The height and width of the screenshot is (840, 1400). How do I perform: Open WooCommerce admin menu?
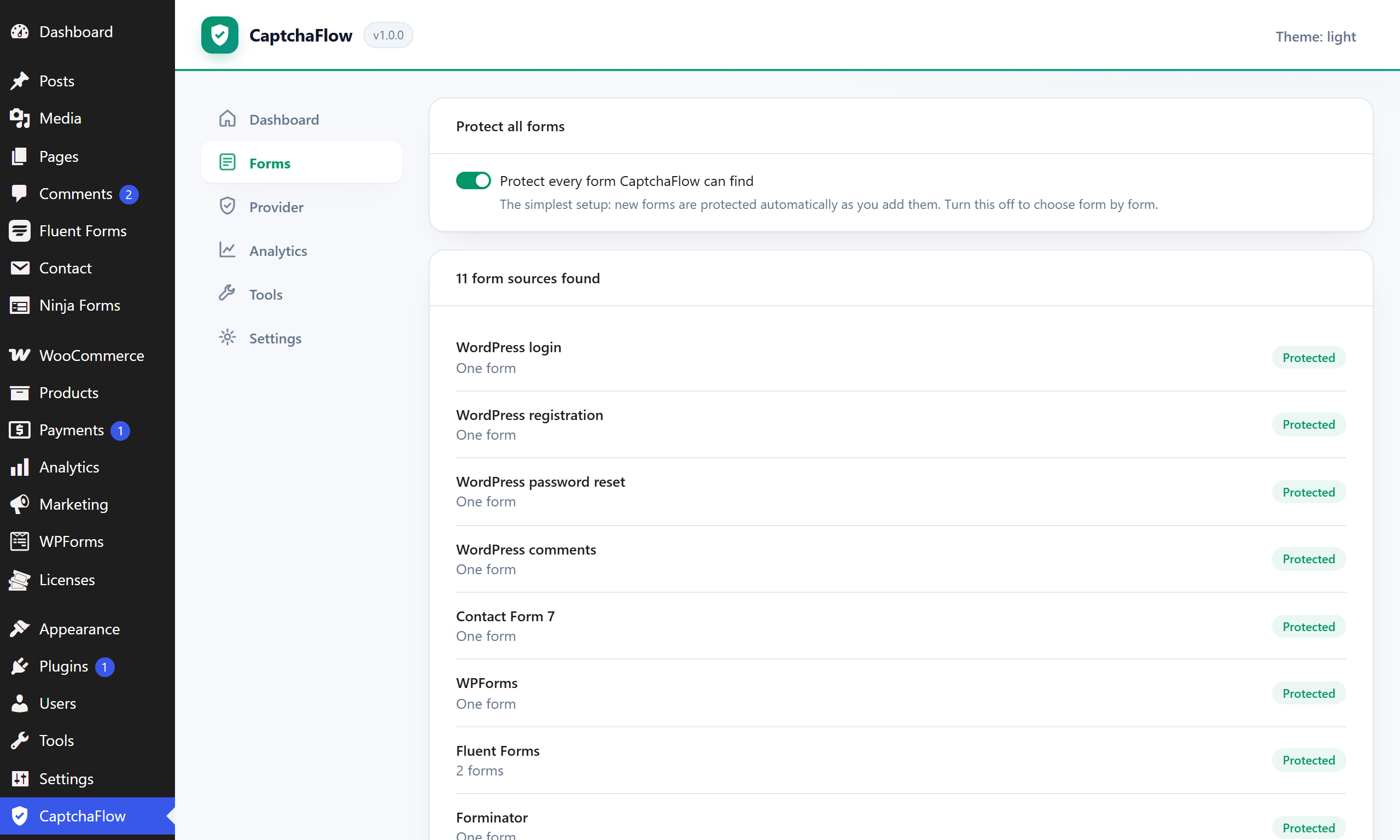pos(87,355)
